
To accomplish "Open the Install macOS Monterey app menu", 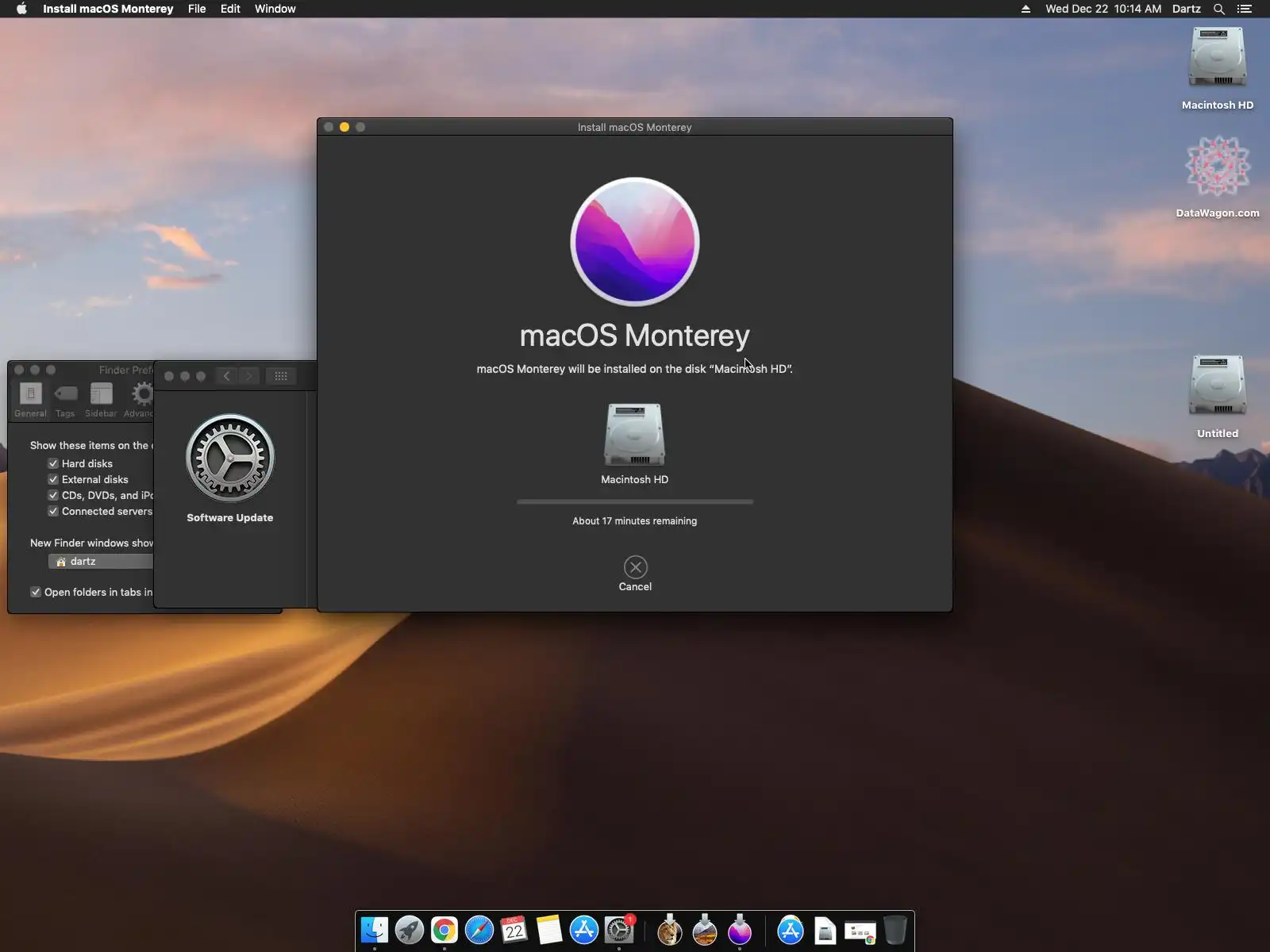I will pyautogui.click(x=108, y=9).
